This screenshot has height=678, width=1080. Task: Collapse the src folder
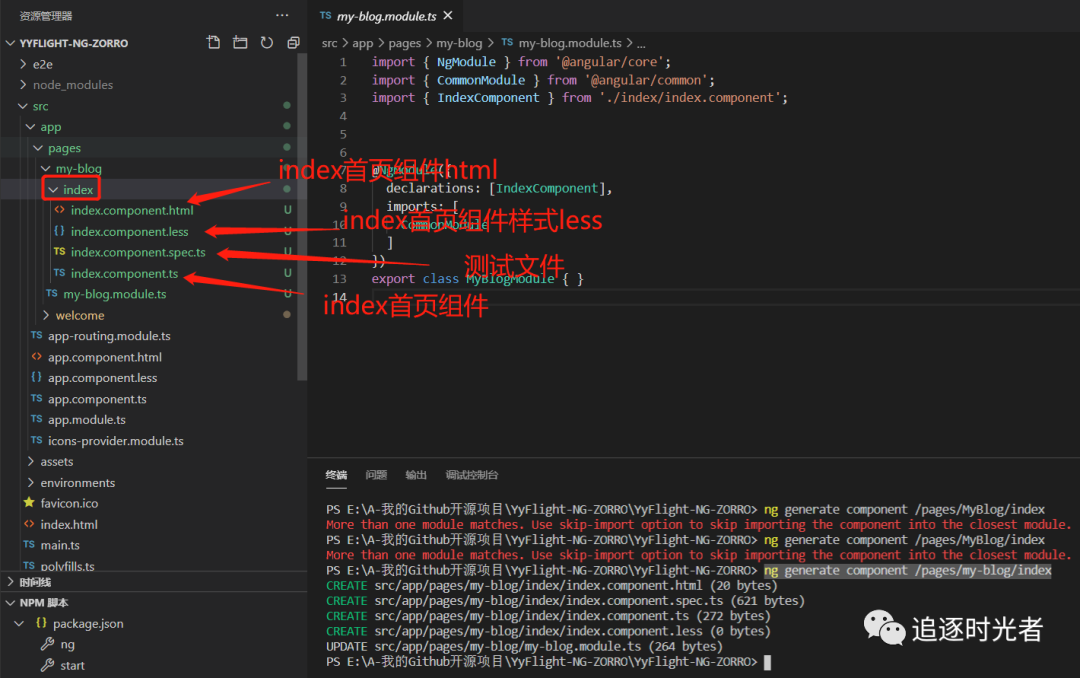(x=23, y=105)
